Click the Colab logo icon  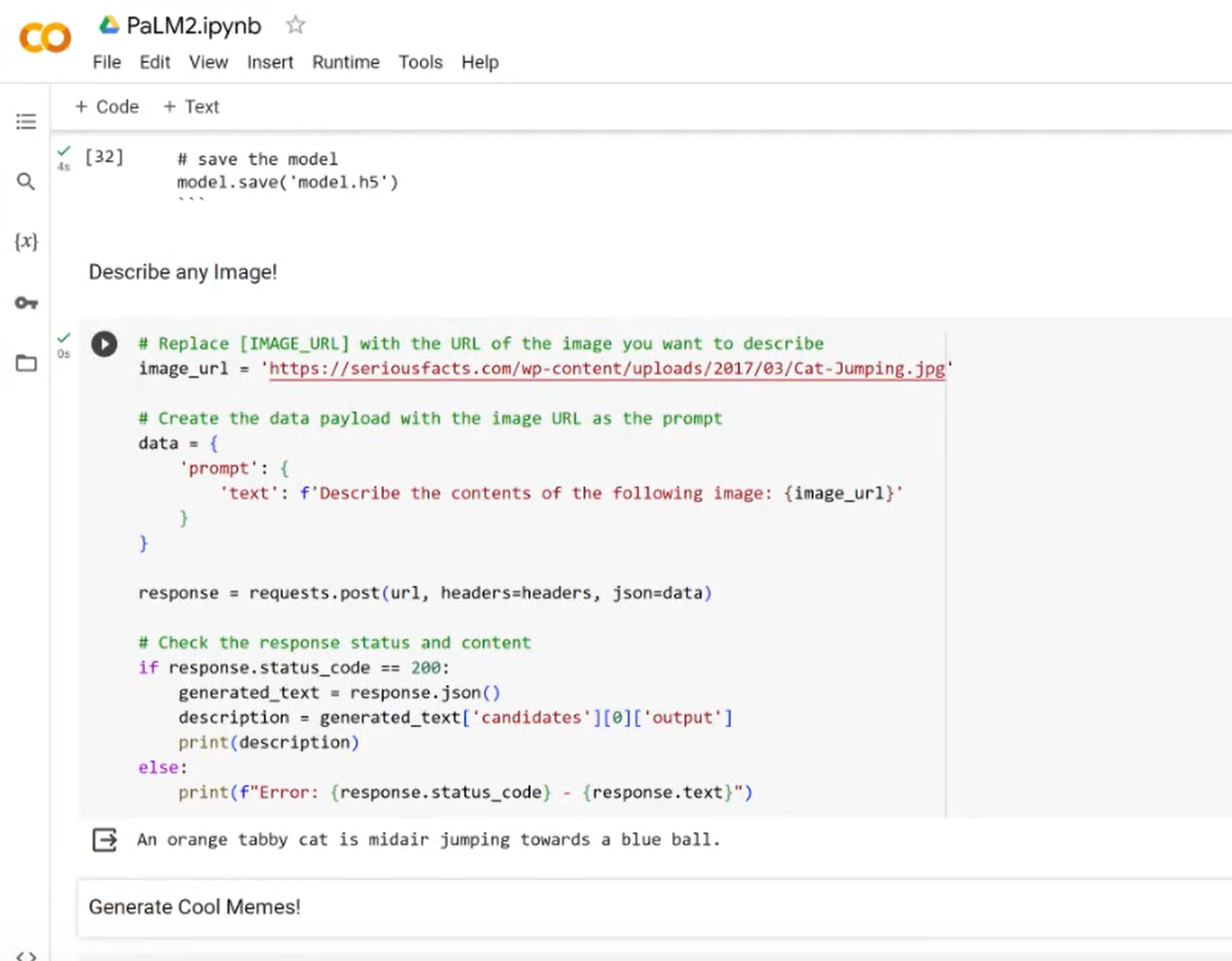point(45,38)
